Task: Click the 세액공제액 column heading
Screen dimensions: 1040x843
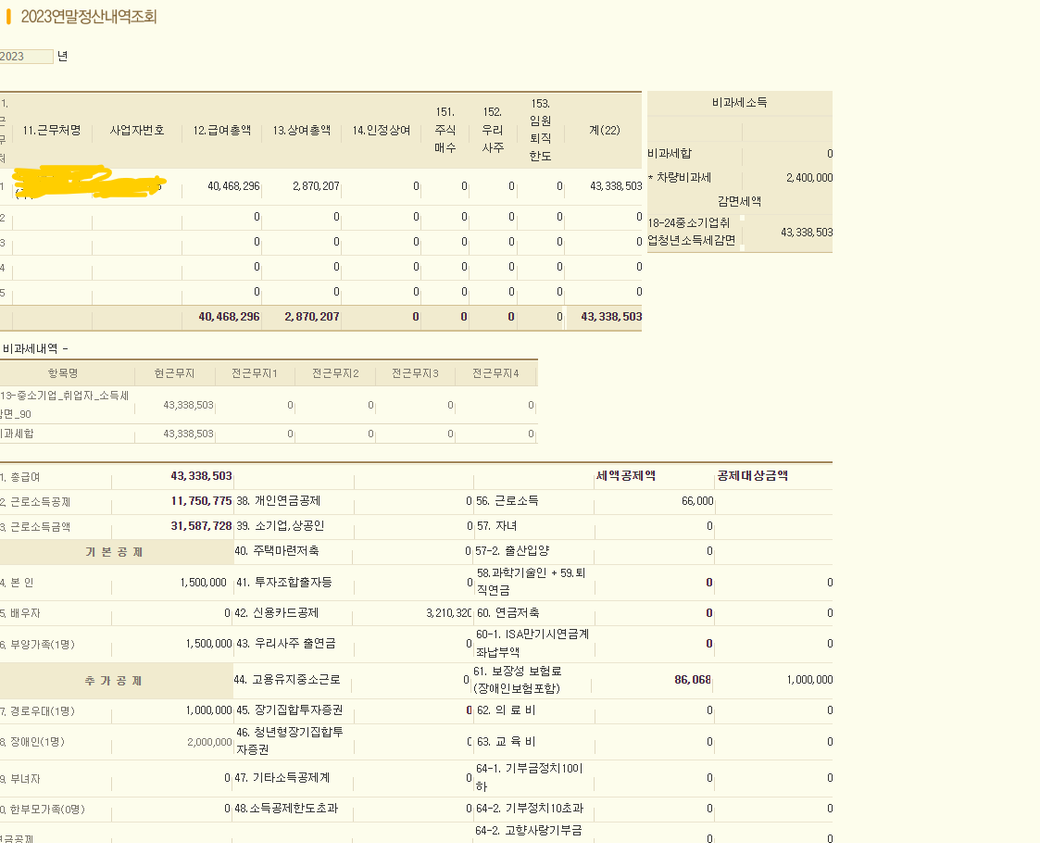Action: (x=626, y=476)
